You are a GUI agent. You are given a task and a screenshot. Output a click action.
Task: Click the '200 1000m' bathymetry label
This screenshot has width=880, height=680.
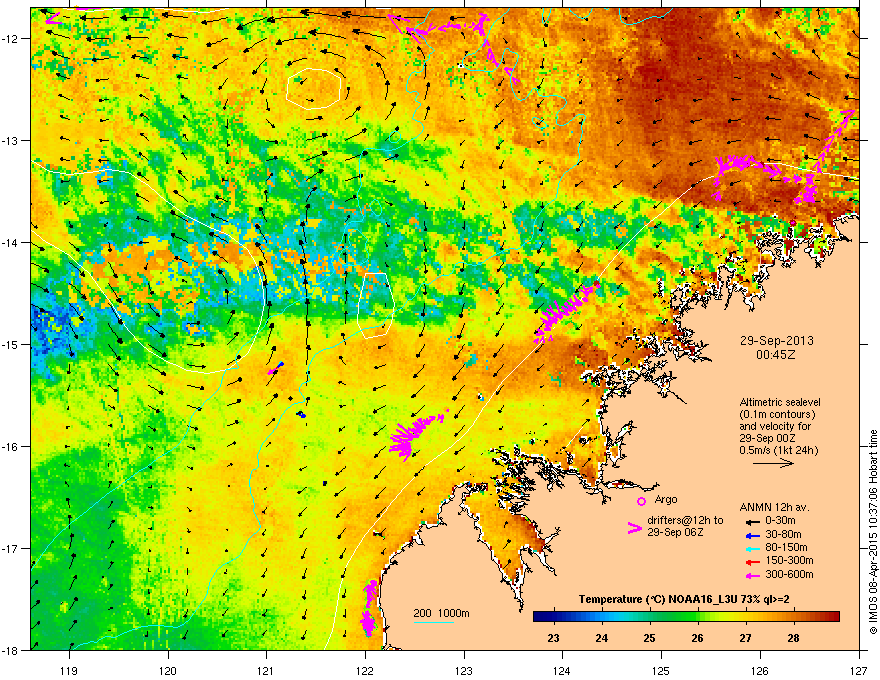point(442,613)
